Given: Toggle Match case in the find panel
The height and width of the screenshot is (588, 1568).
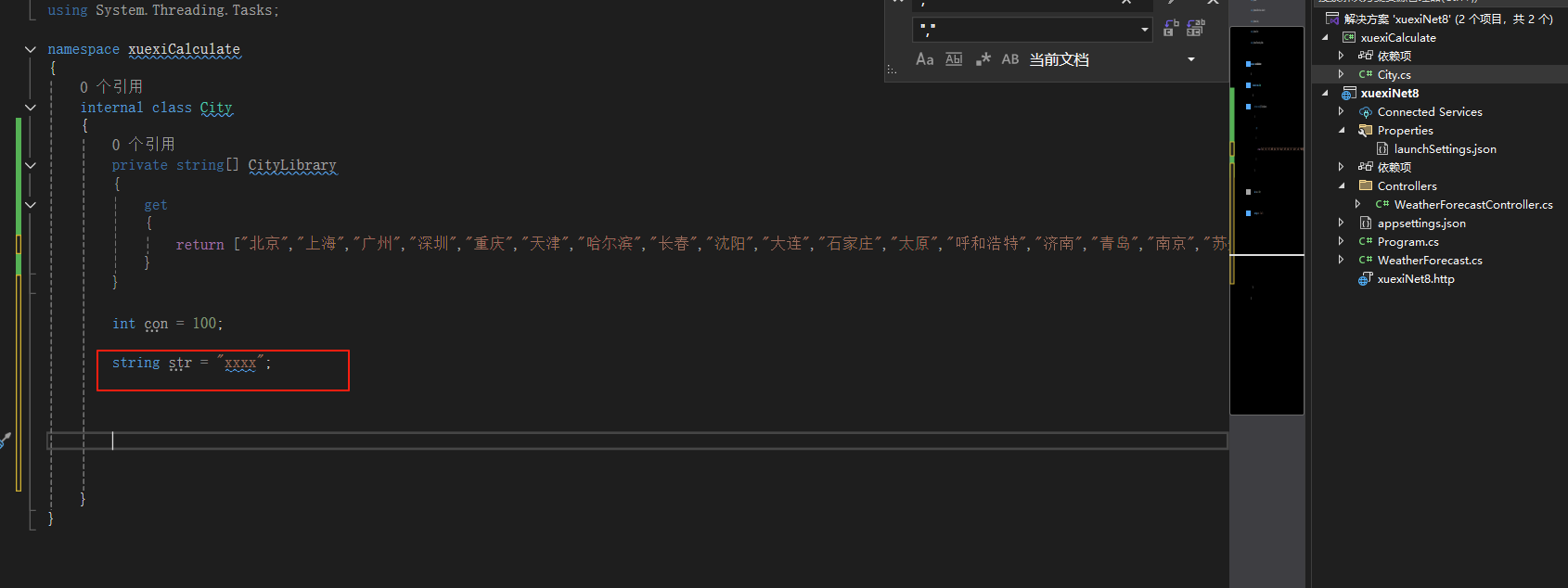Looking at the screenshot, I should click(924, 59).
